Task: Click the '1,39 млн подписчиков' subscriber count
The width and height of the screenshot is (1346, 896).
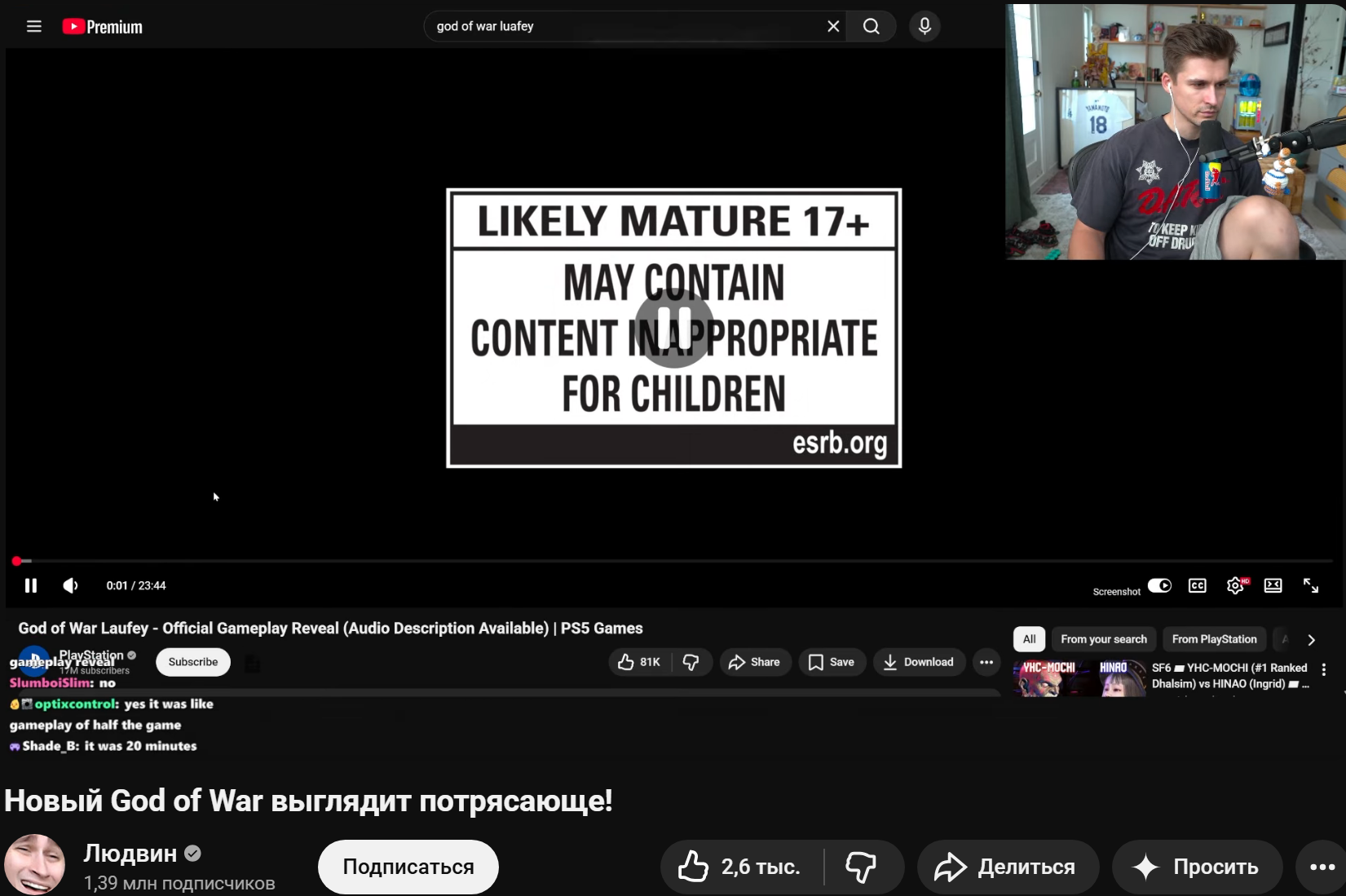Action: (179, 883)
